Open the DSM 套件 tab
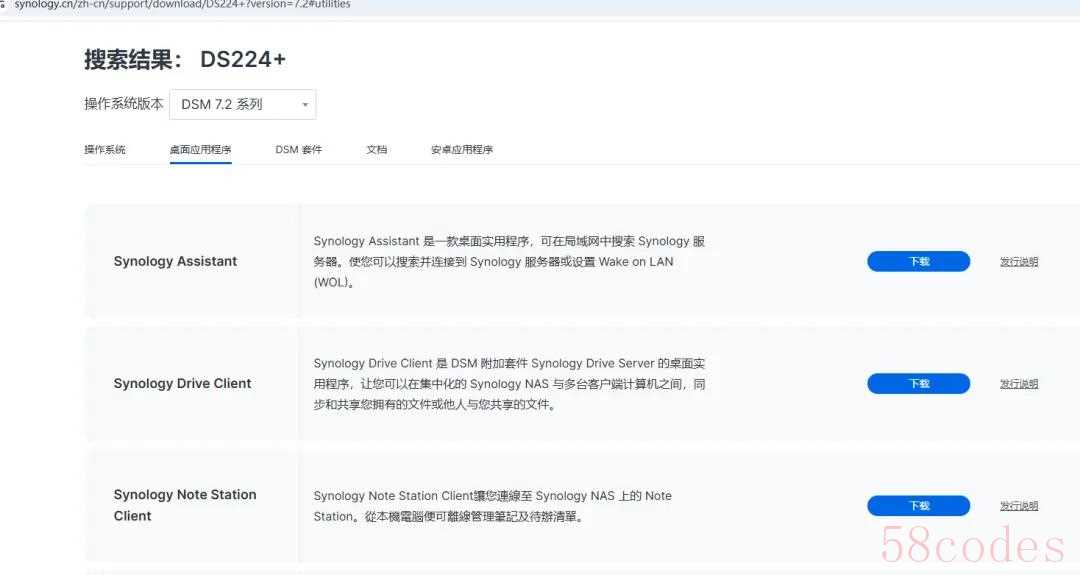1080x575 pixels. click(x=298, y=150)
